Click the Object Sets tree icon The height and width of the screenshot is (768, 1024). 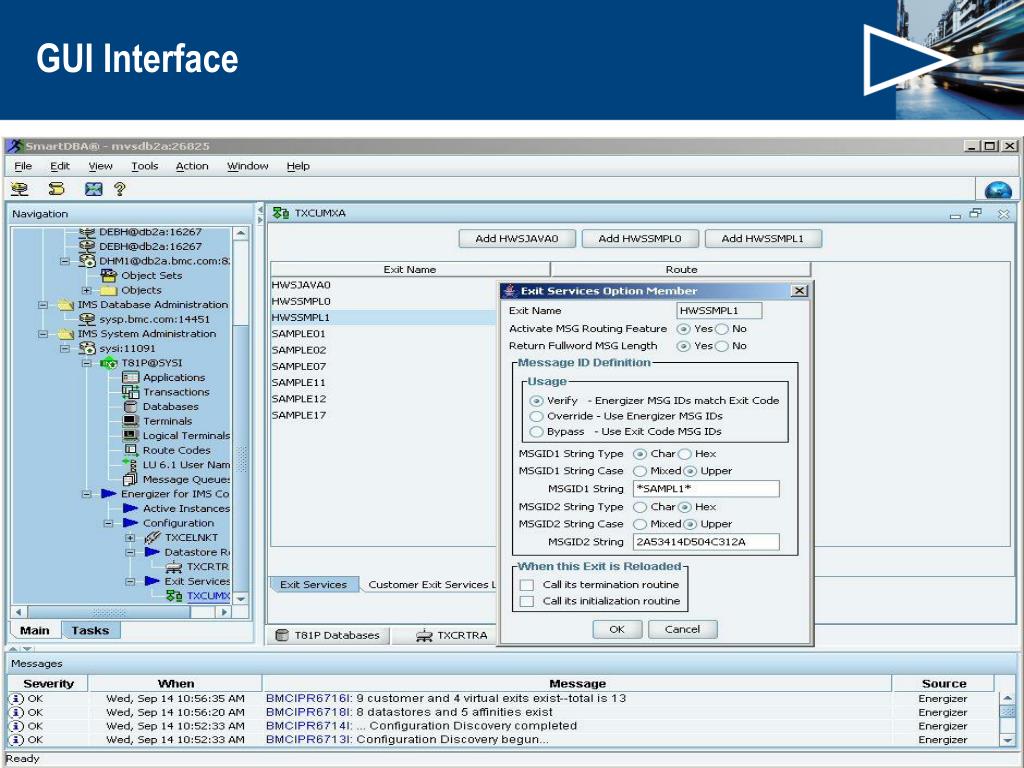[x=108, y=276]
